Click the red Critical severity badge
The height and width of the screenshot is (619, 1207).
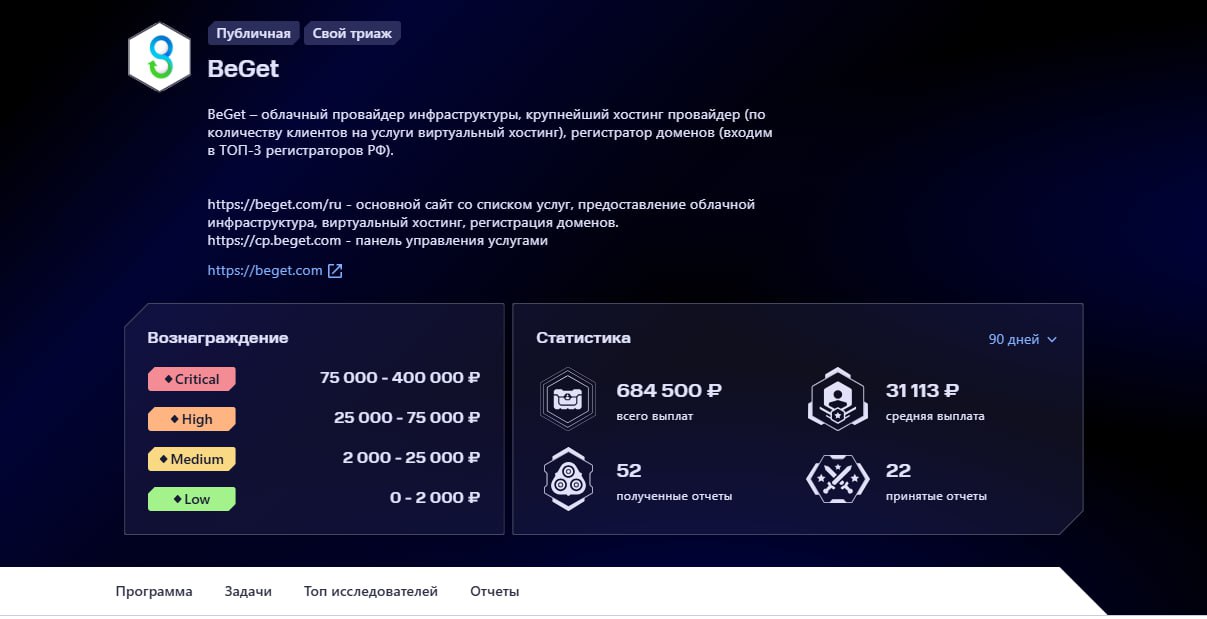(192, 379)
